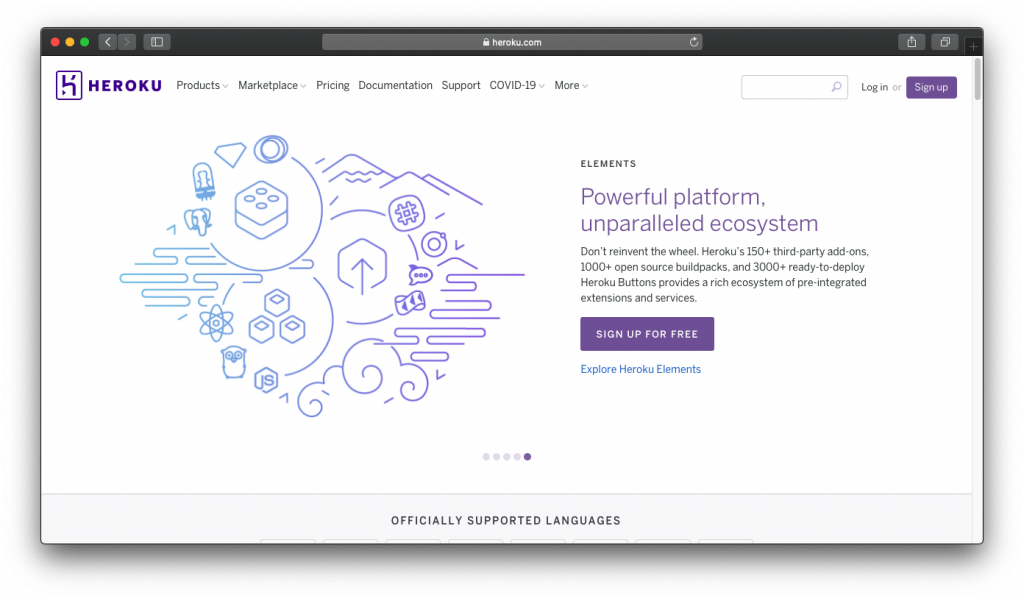Click the PostgreSQL elephant icon in the illustration

click(197, 222)
